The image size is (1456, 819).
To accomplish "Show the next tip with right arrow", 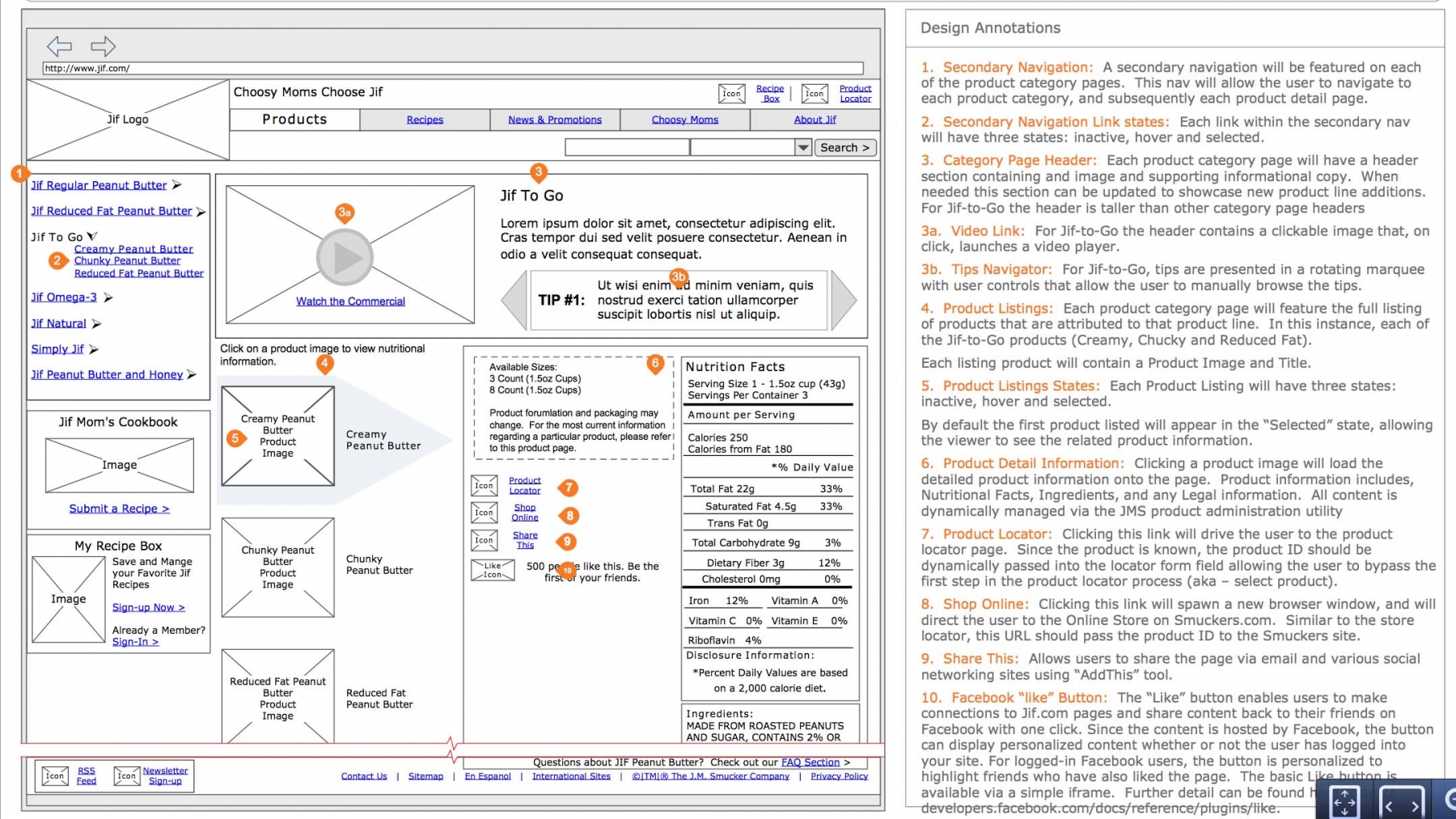I will [844, 300].
